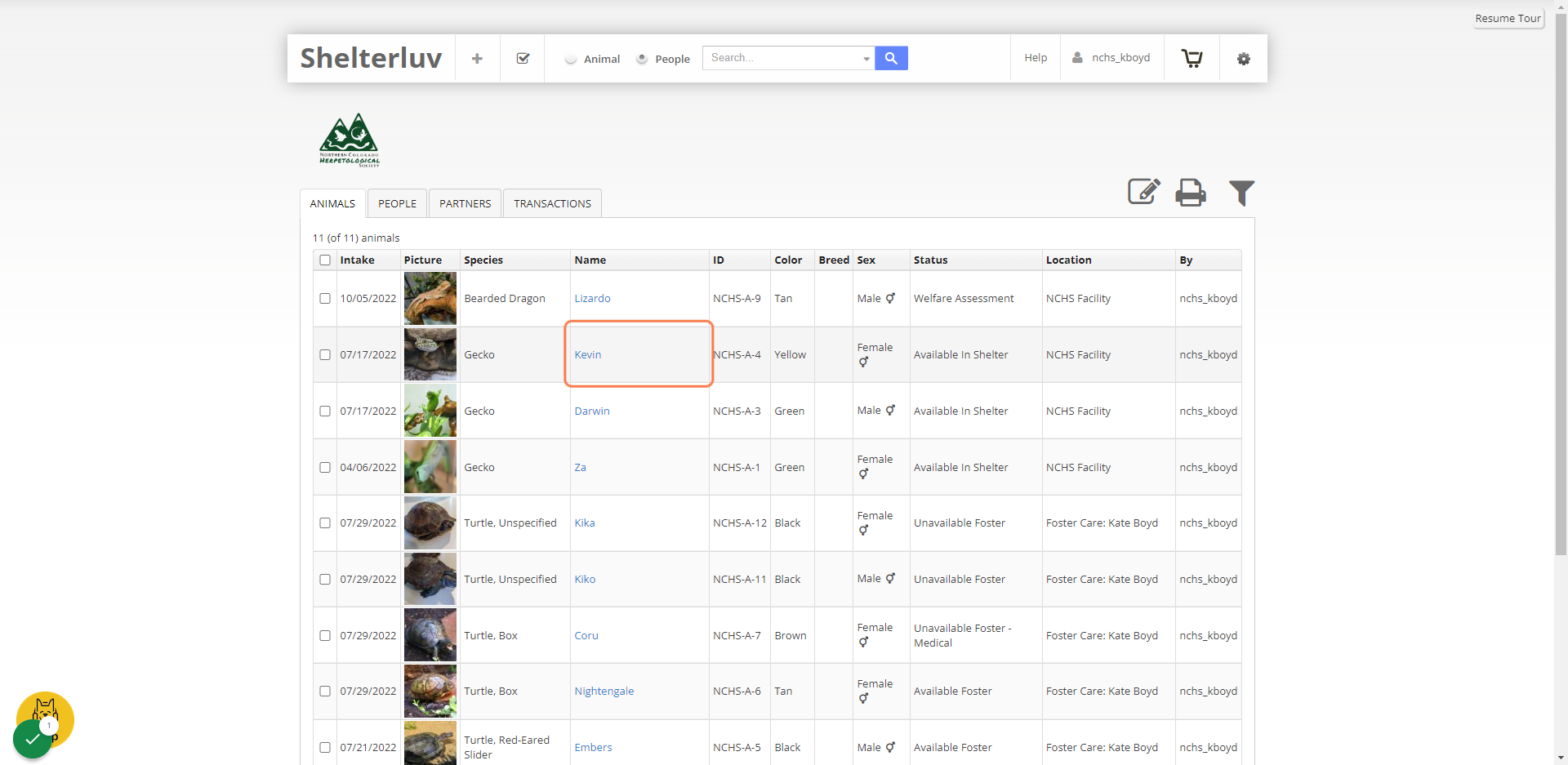Toggle the select-all checkbox in table header
Viewport: 1568px width, 765px height.
pos(325,260)
